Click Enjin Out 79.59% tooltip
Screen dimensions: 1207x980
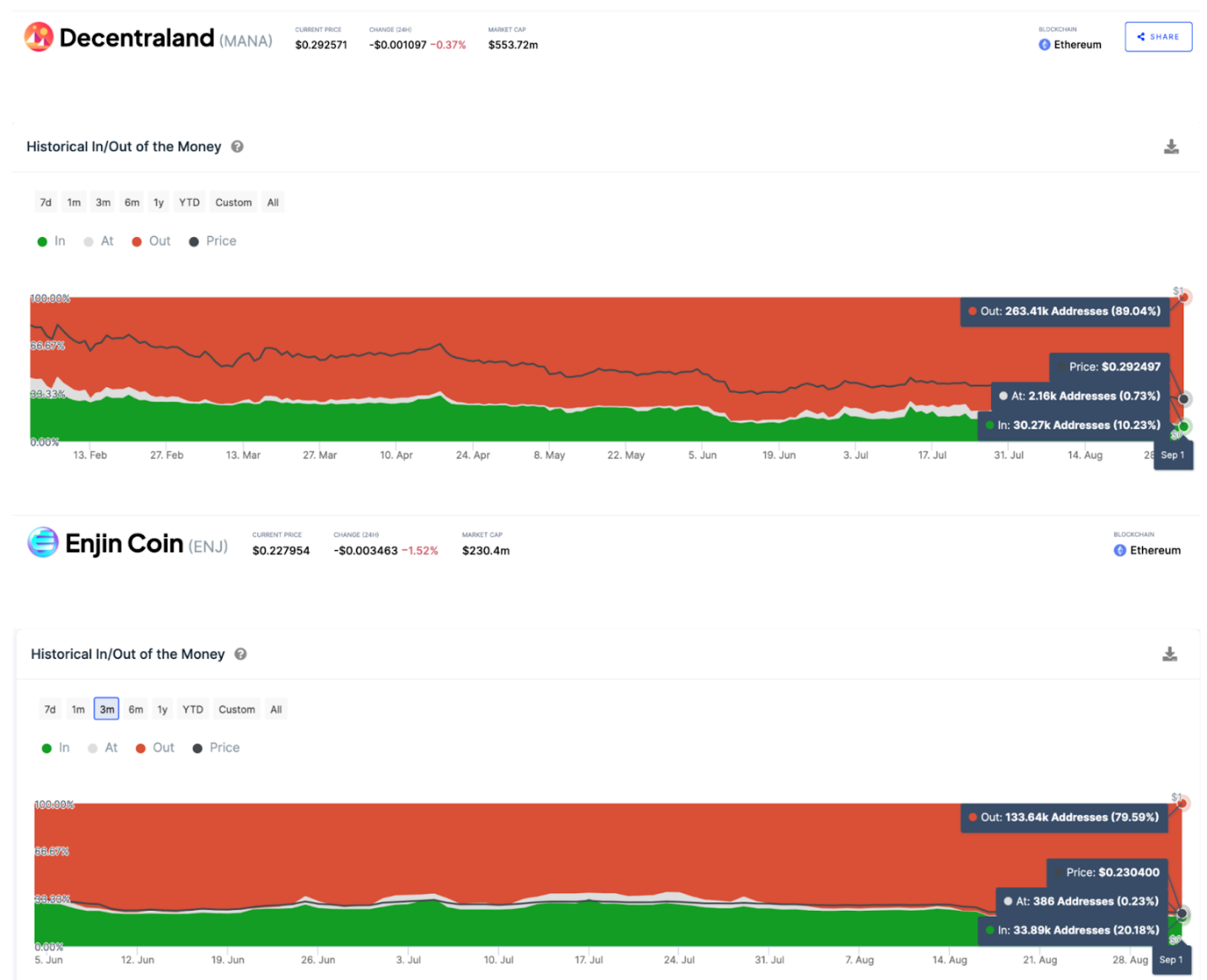pyautogui.click(x=1064, y=817)
